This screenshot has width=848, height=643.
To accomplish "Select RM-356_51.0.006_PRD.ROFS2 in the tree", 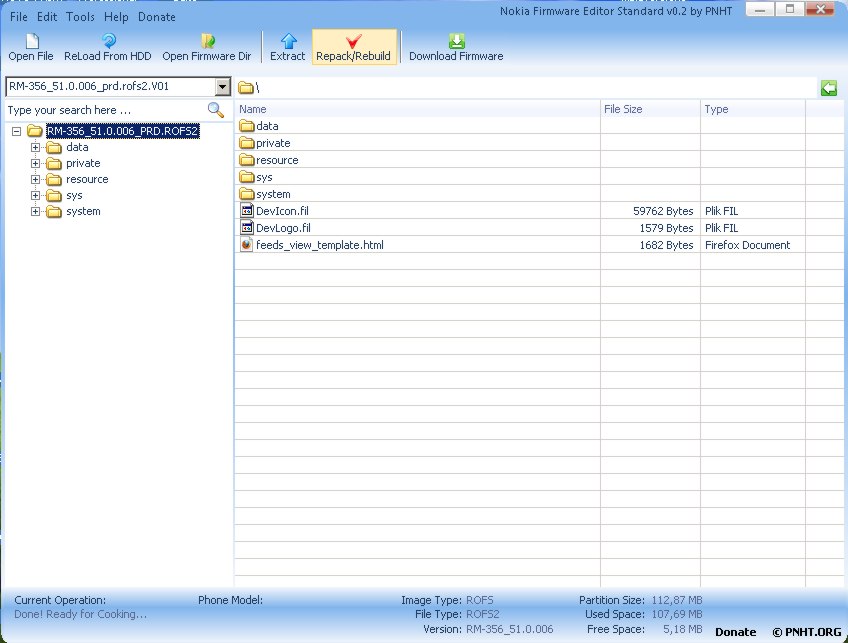I will tap(123, 131).
